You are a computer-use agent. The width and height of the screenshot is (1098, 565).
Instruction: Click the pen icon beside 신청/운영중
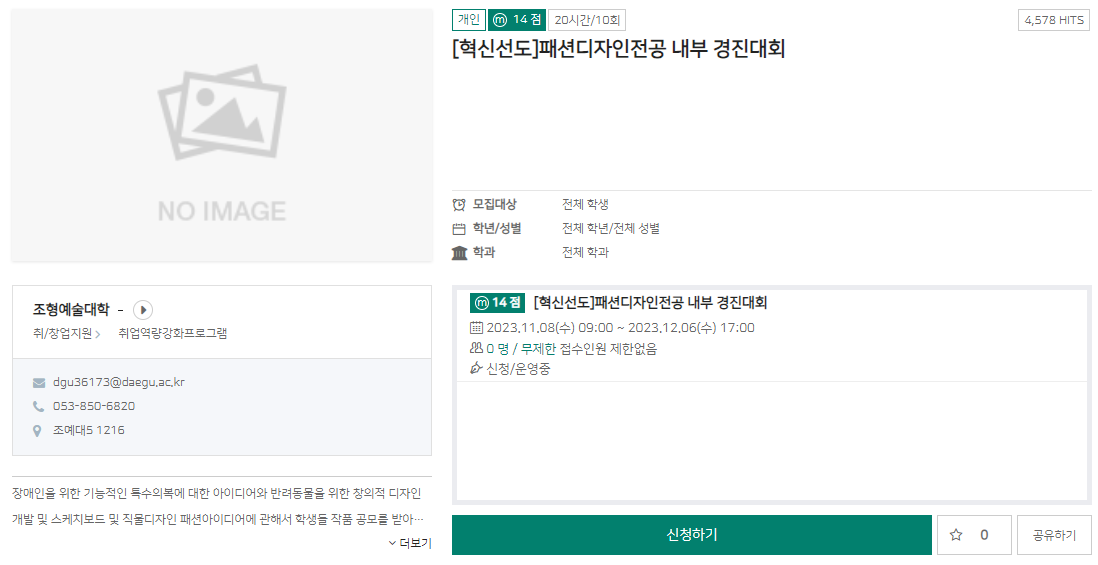[x=476, y=369]
